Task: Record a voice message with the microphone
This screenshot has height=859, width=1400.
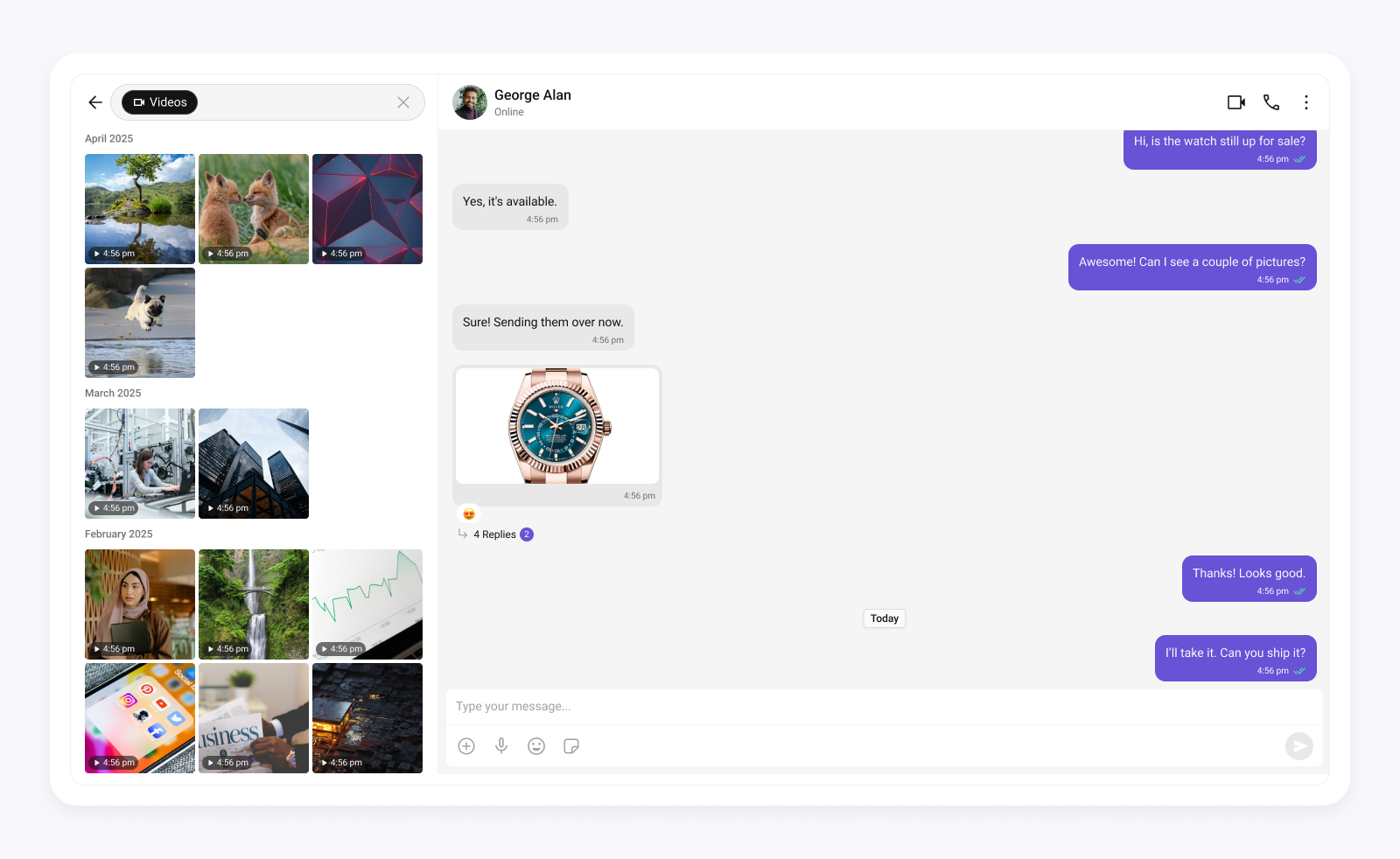Action: 501,746
